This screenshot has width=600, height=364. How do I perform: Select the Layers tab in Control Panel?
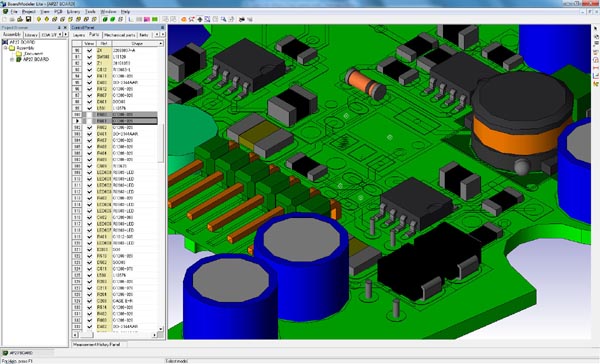[79, 35]
